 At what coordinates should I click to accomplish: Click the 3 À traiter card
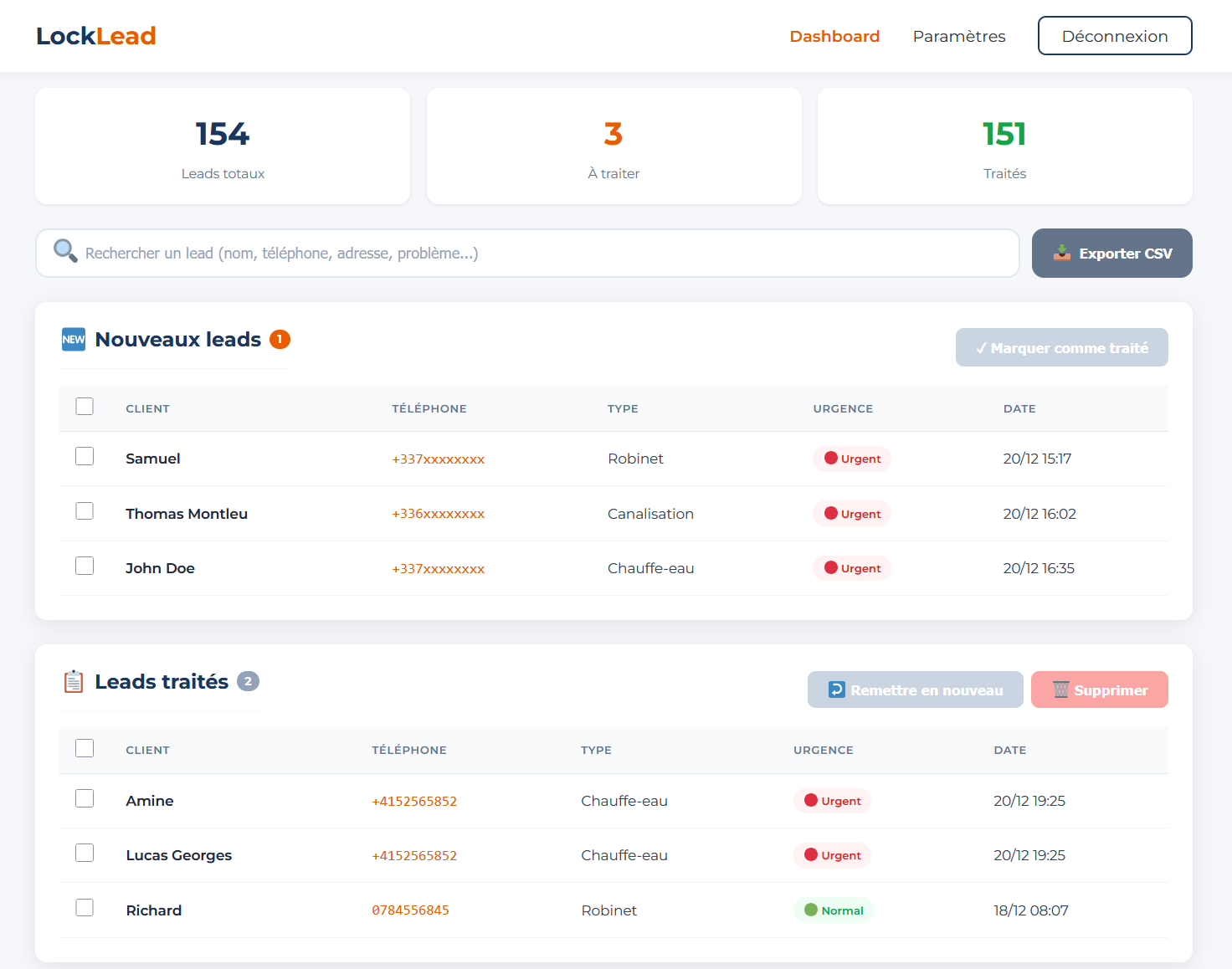coord(614,146)
